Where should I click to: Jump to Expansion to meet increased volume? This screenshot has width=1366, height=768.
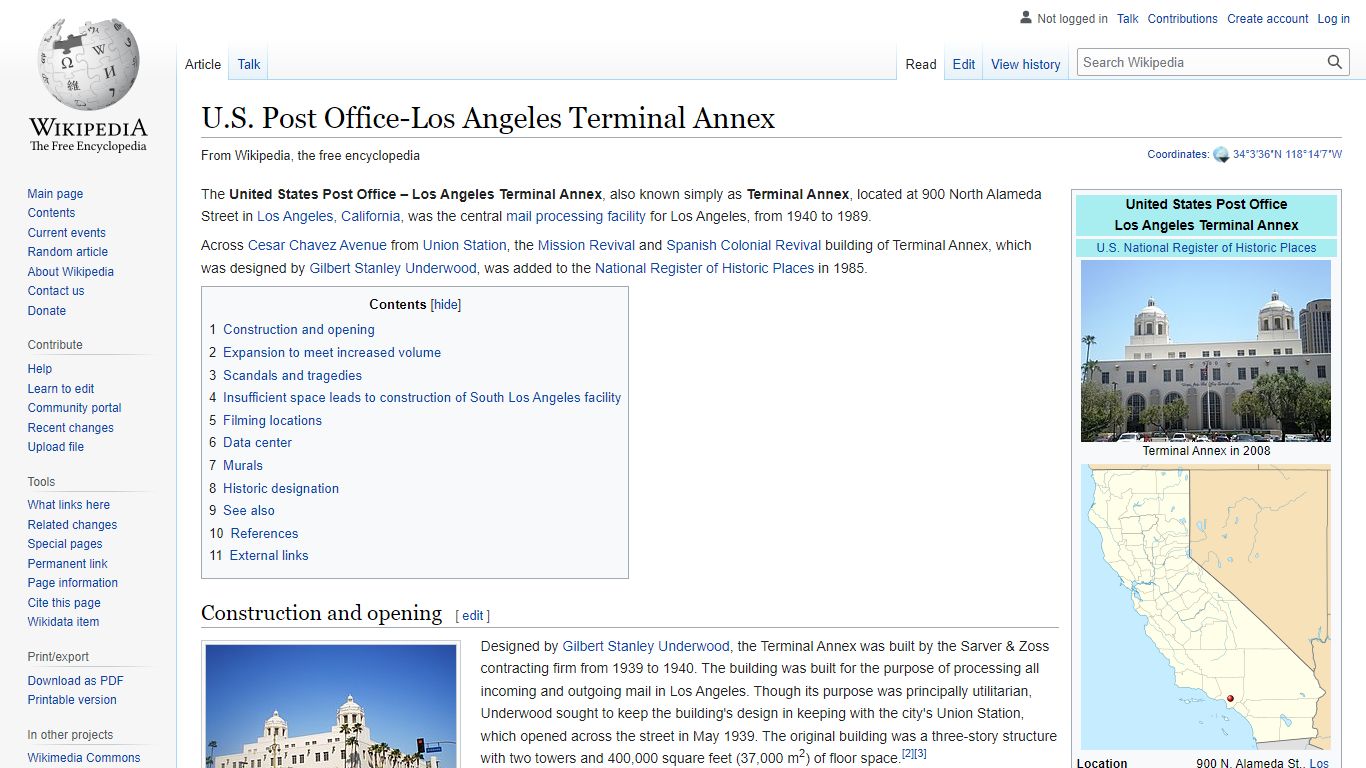[x=332, y=353]
